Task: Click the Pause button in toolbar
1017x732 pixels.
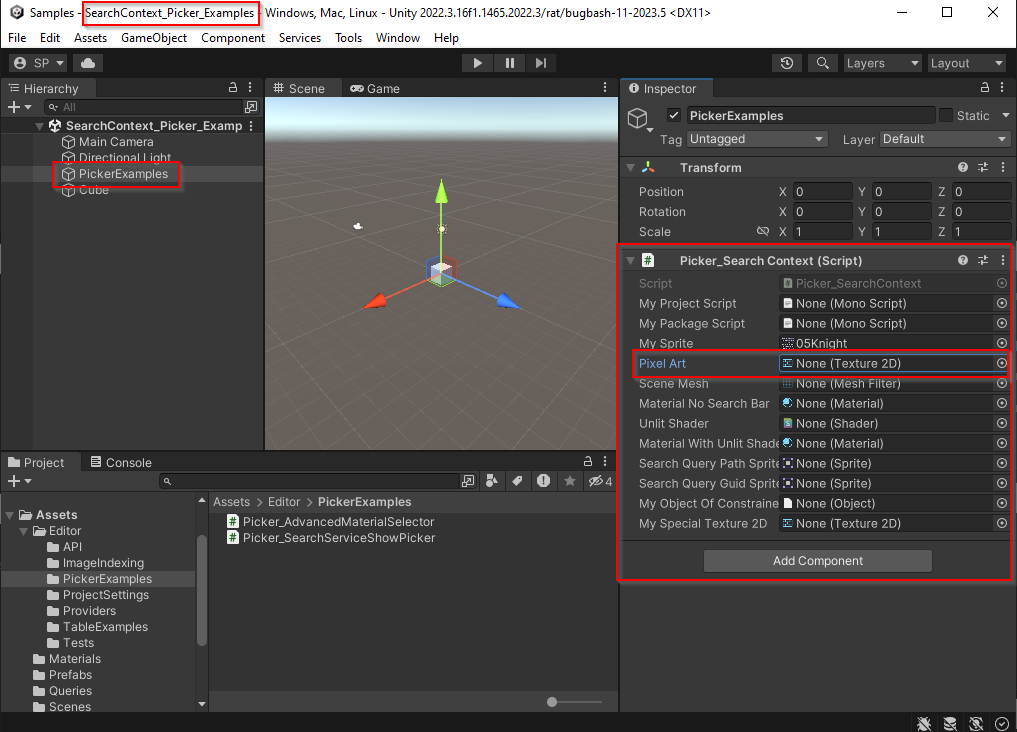Action: pyautogui.click(x=510, y=63)
